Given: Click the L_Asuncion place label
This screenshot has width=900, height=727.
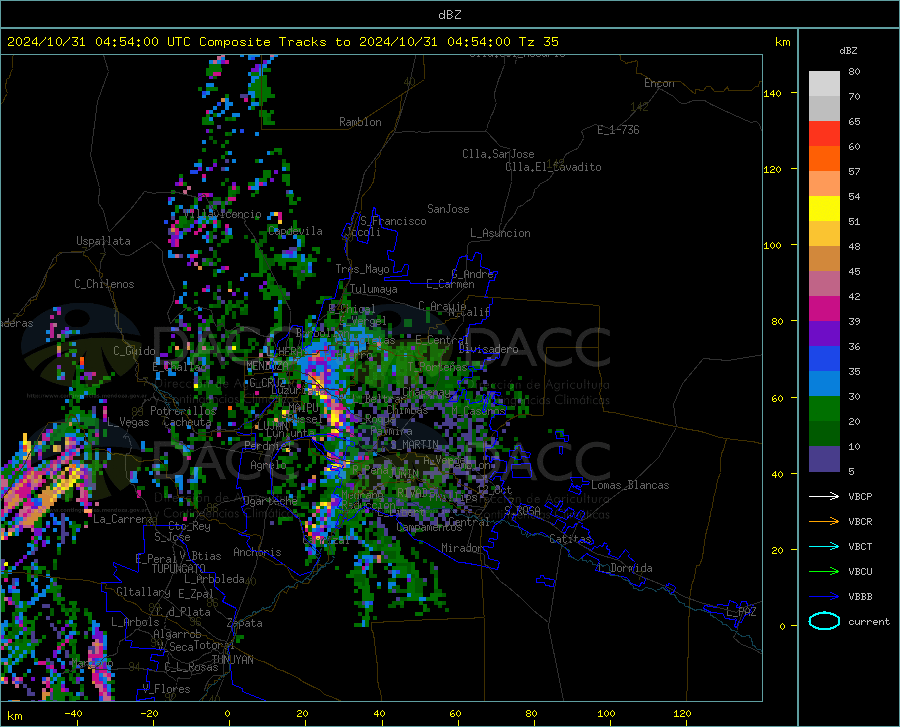Looking at the screenshot, I should [x=500, y=233].
